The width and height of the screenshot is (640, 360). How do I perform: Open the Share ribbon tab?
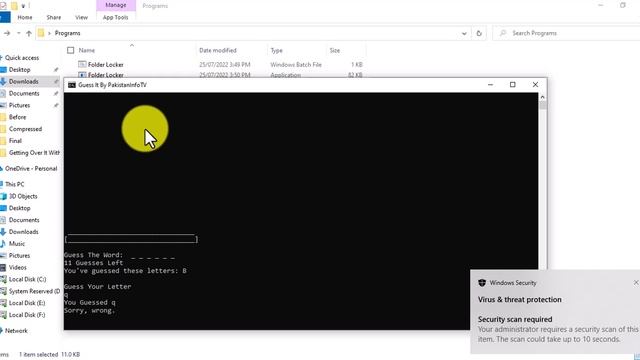pyautogui.click(x=53, y=17)
